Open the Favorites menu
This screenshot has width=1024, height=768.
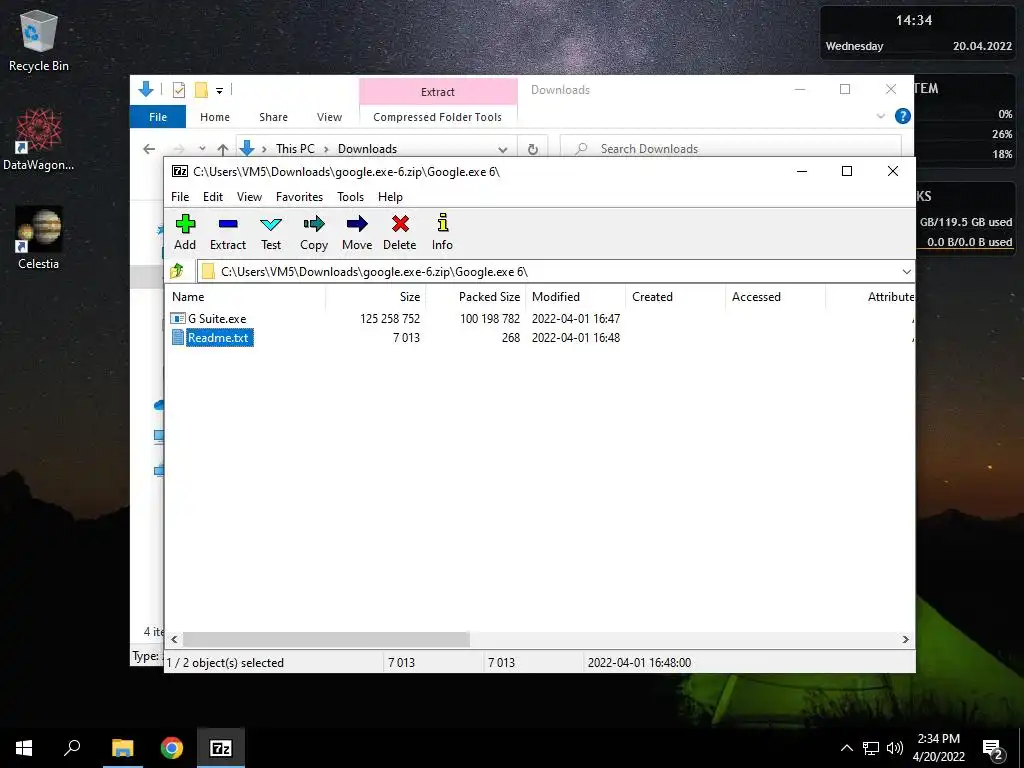point(299,197)
